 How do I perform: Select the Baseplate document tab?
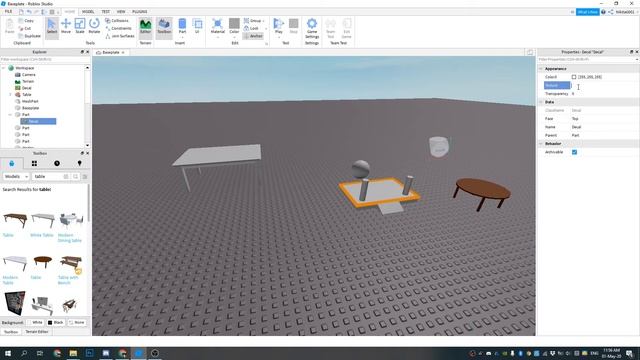pyautogui.click(x=111, y=52)
